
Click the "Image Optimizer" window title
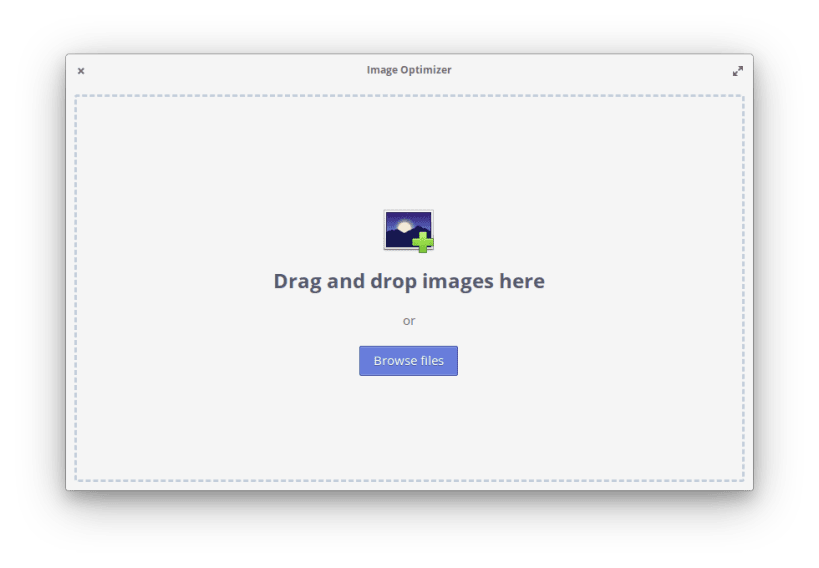point(409,69)
